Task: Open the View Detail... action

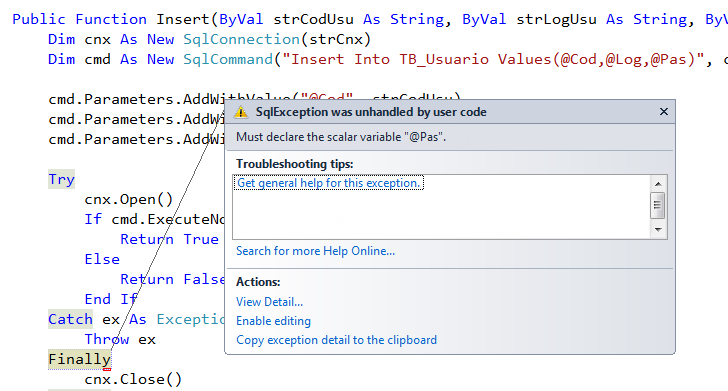Action: 269,302
